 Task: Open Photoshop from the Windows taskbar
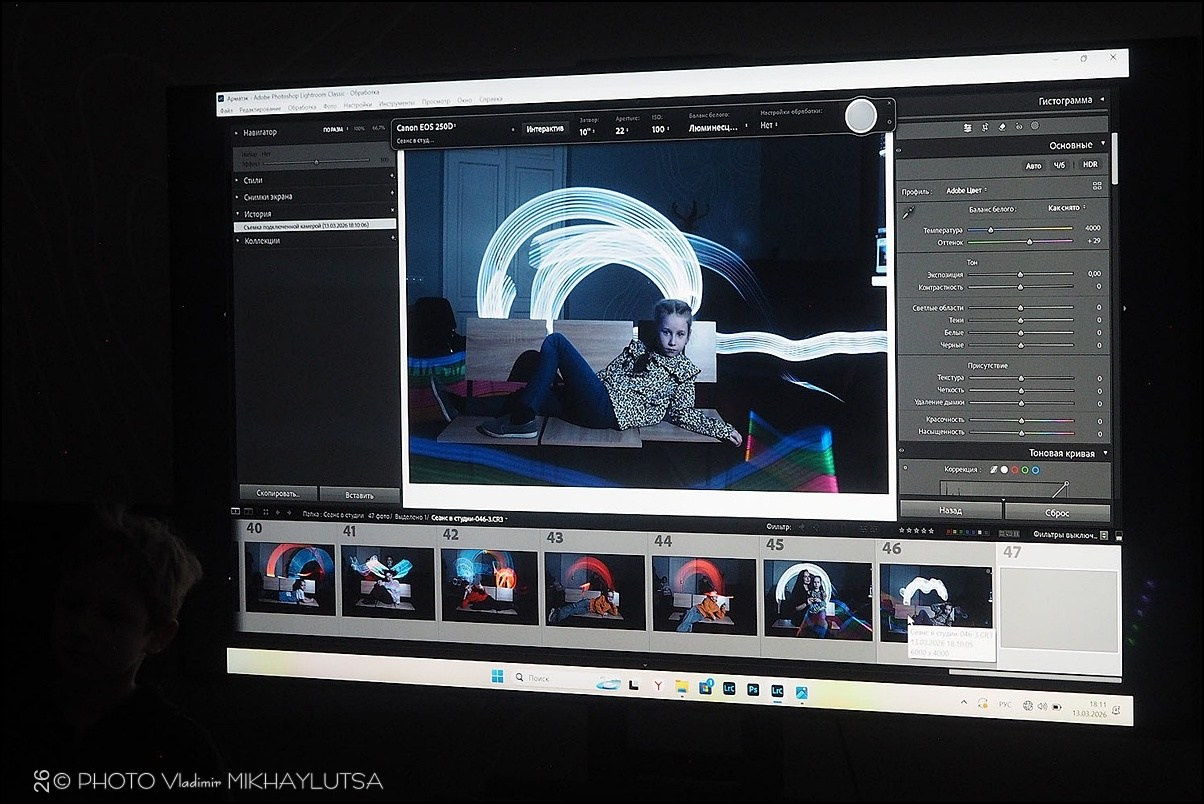tap(753, 689)
